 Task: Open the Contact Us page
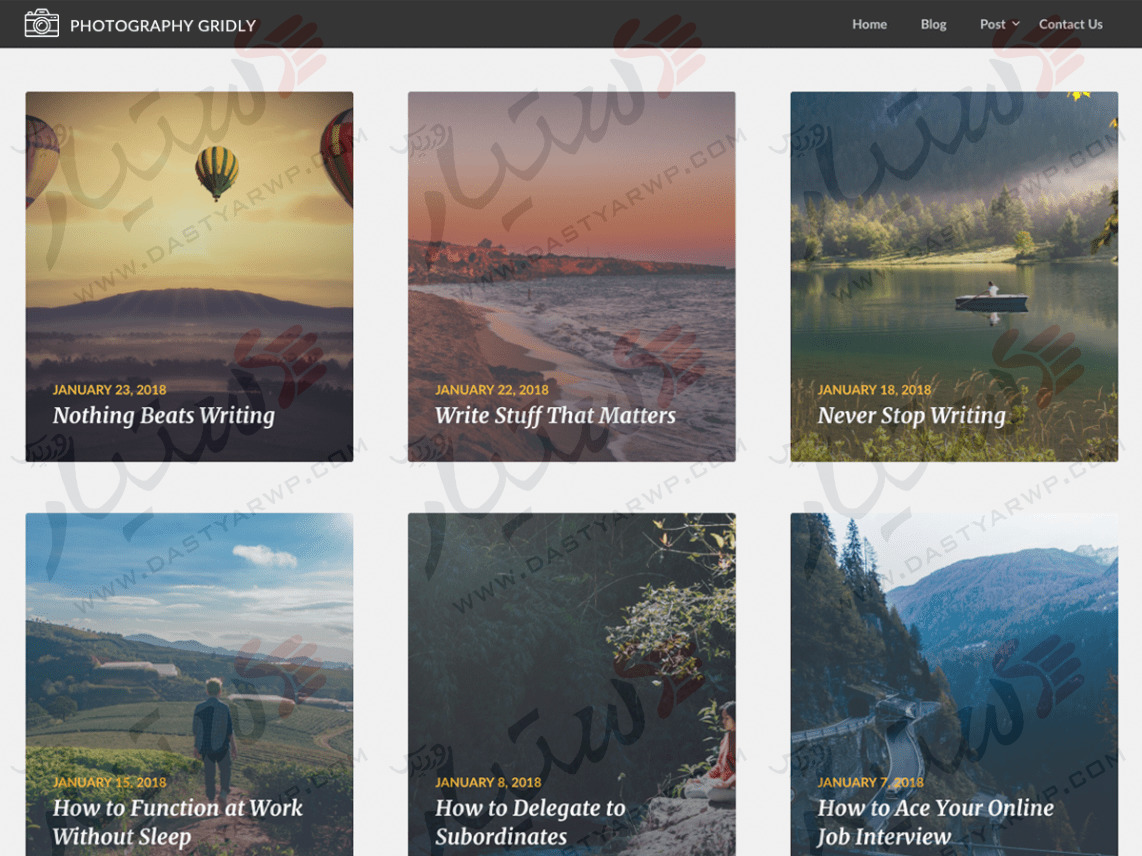1071,24
